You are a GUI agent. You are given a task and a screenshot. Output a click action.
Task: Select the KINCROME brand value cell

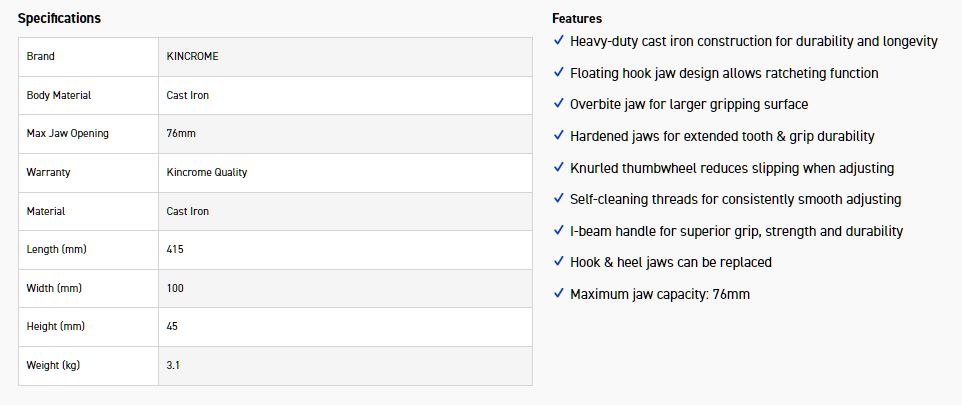click(192, 57)
